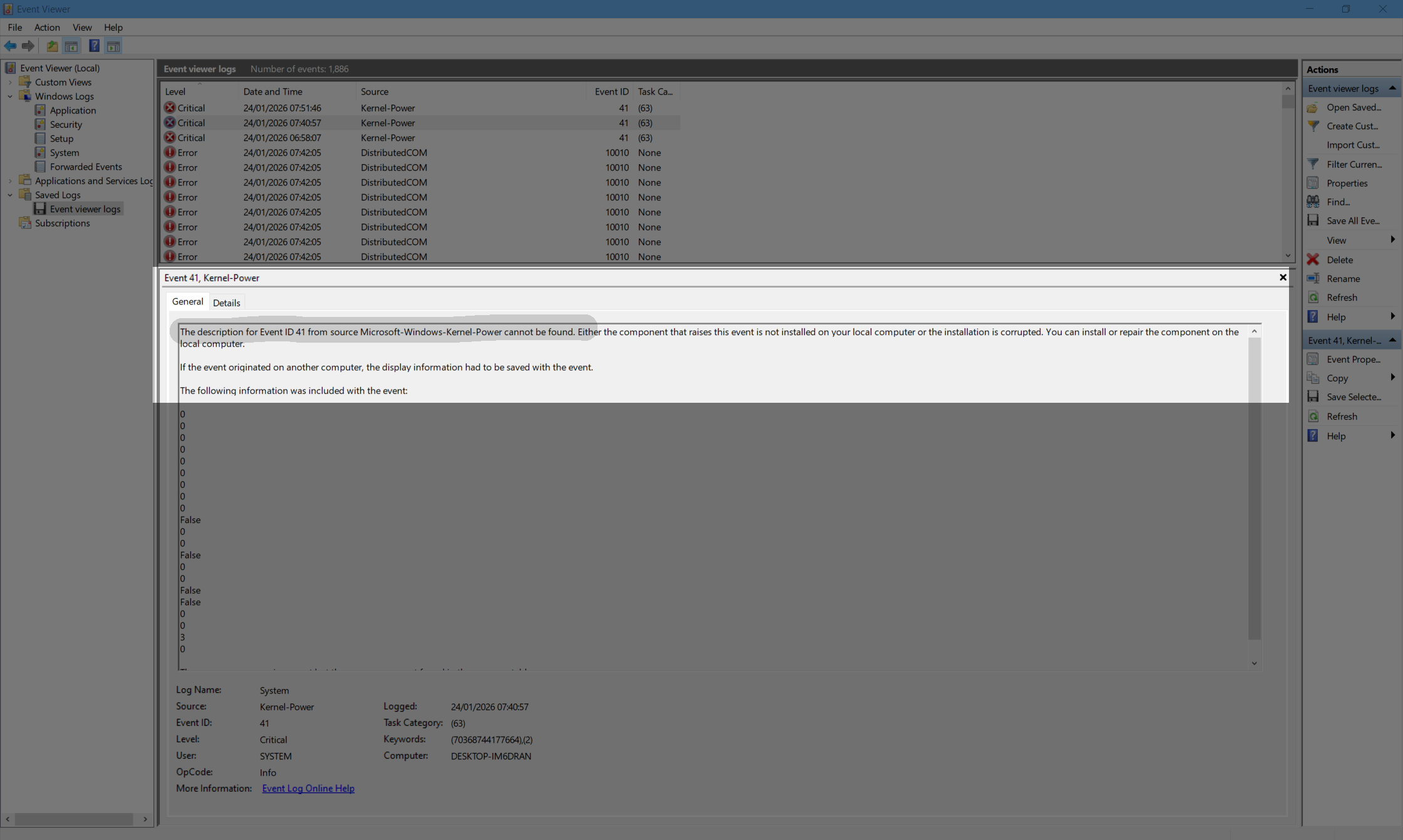Click the left tree pane horizontal scrollbar
Image resolution: width=1403 pixels, height=840 pixels.
(74, 819)
